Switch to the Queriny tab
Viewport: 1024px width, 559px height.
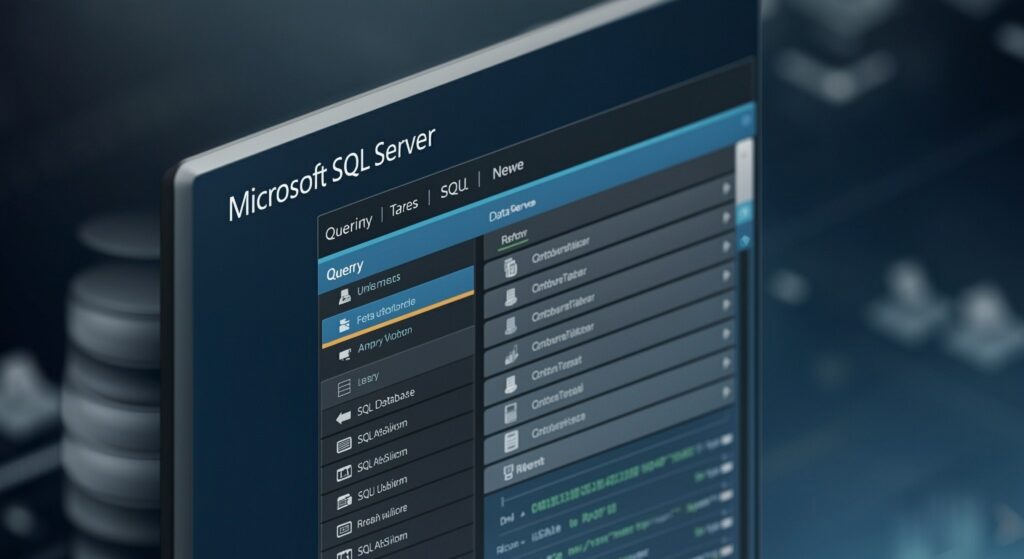(348, 226)
